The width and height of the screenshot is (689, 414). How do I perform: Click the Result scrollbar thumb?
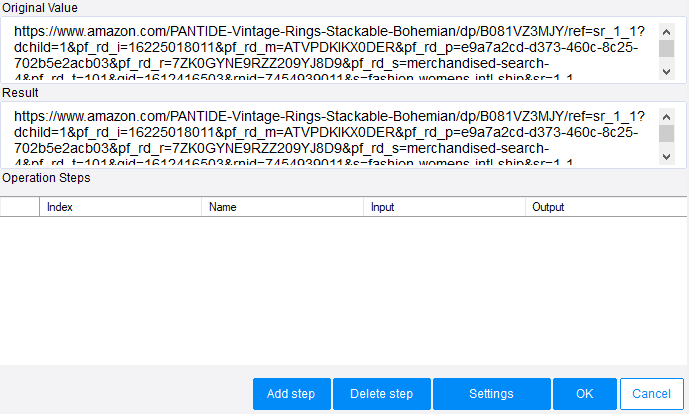[667, 134]
